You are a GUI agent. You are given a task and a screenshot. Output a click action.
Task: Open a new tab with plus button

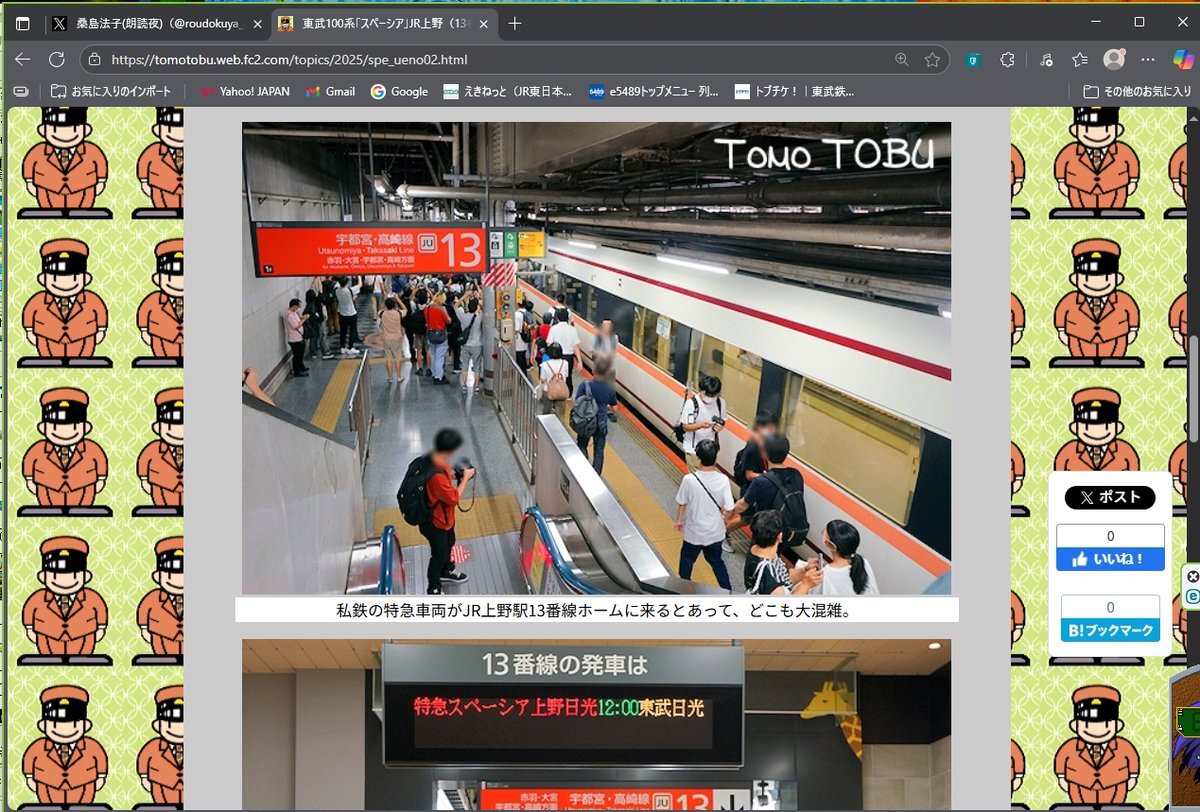[515, 23]
